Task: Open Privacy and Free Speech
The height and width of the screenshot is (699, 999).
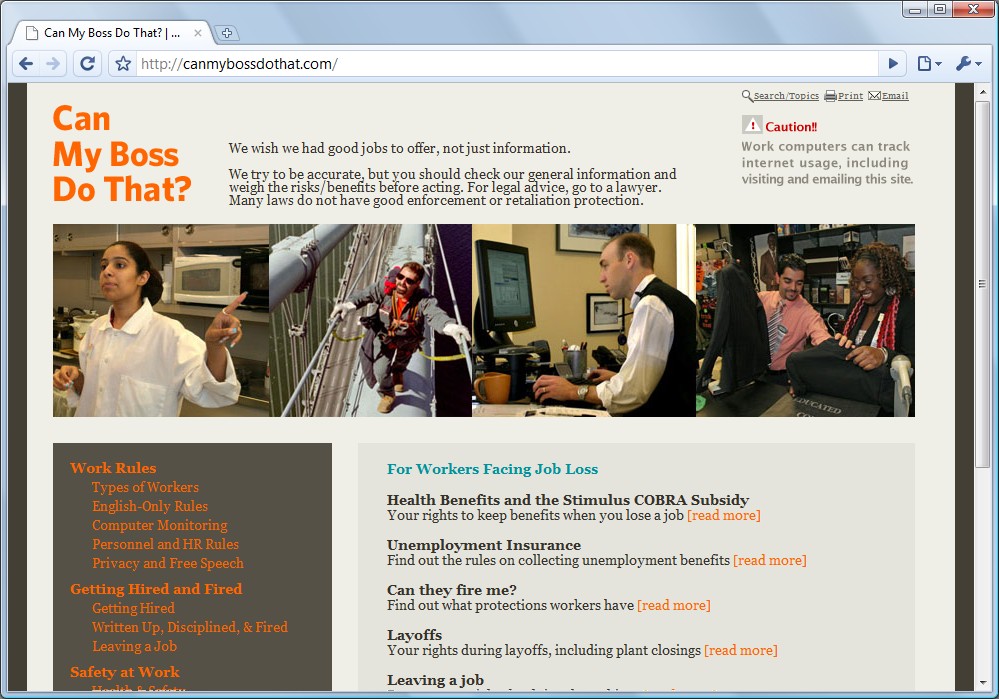Action: (168, 563)
